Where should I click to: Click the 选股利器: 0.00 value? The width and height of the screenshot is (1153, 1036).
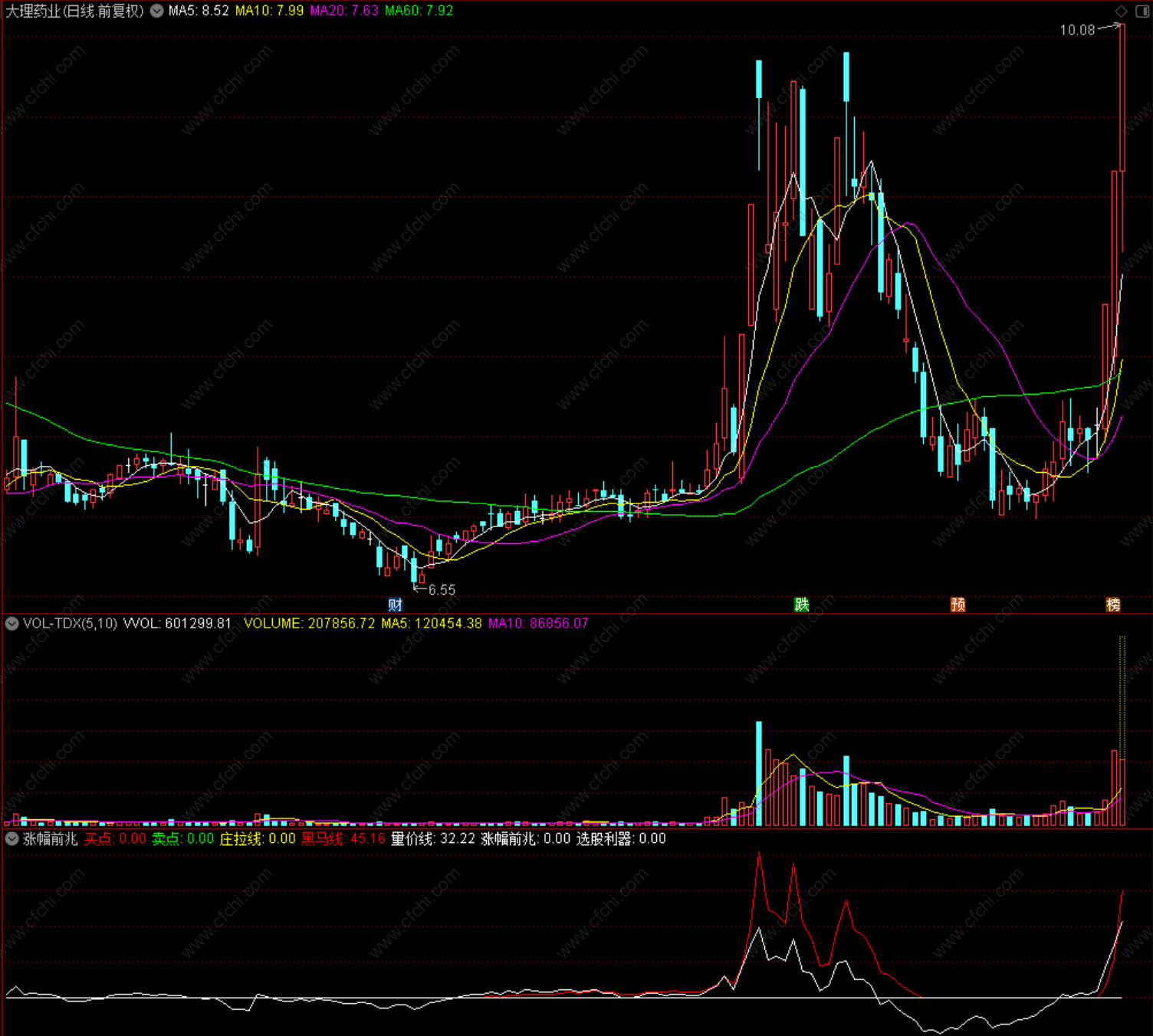click(x=621, y=839)
